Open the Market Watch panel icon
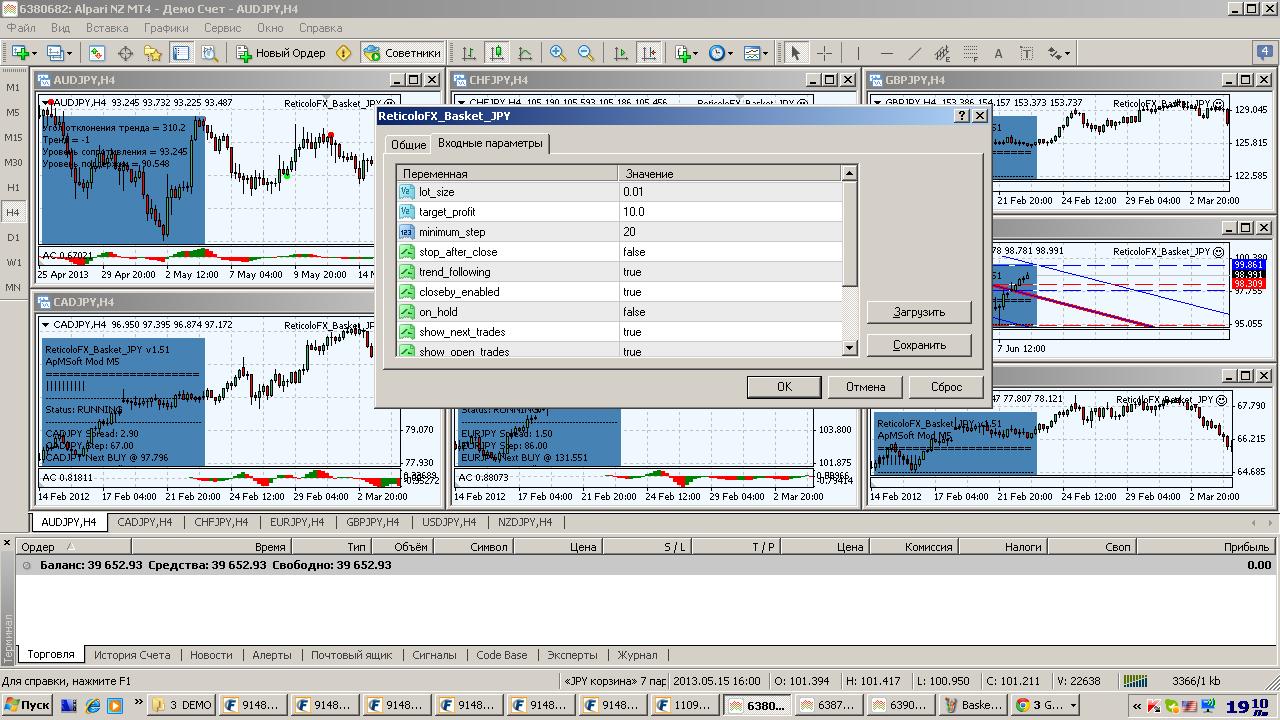The height and width of the screenshot is (720, 1280). [97, 53]
